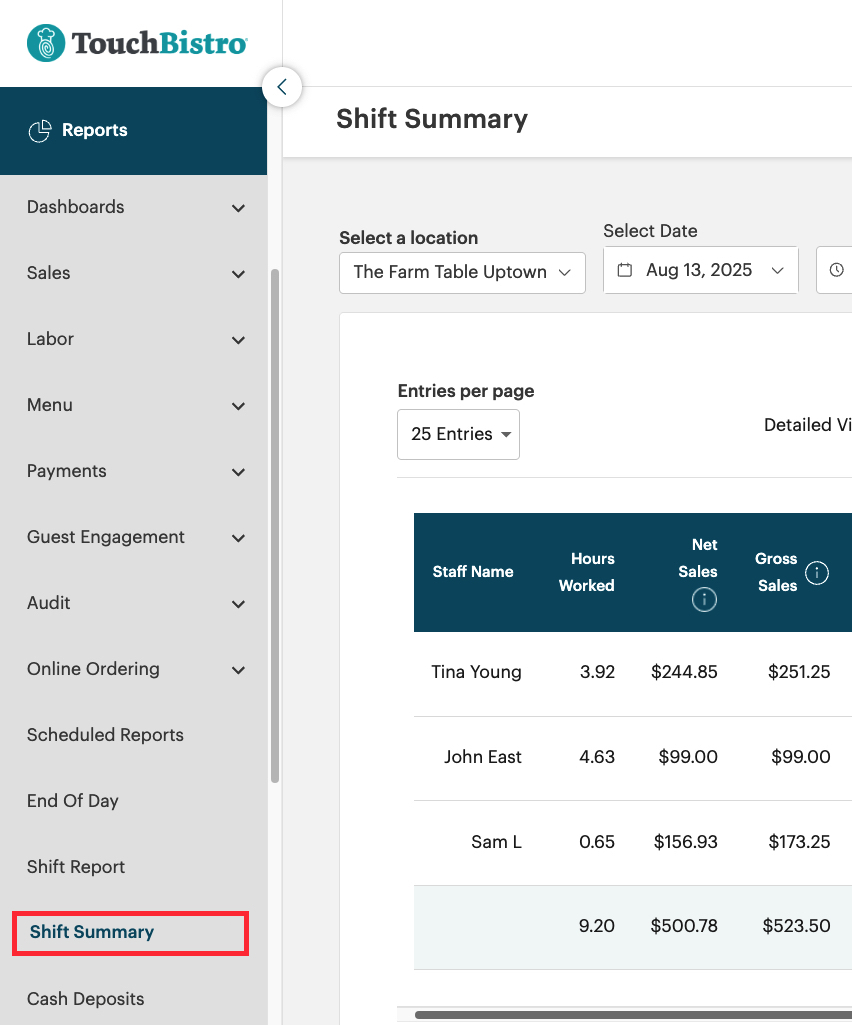Open the Shift Summary sidebar item
The width and height of the screenshot is (852, 1025).
(92, 933)
